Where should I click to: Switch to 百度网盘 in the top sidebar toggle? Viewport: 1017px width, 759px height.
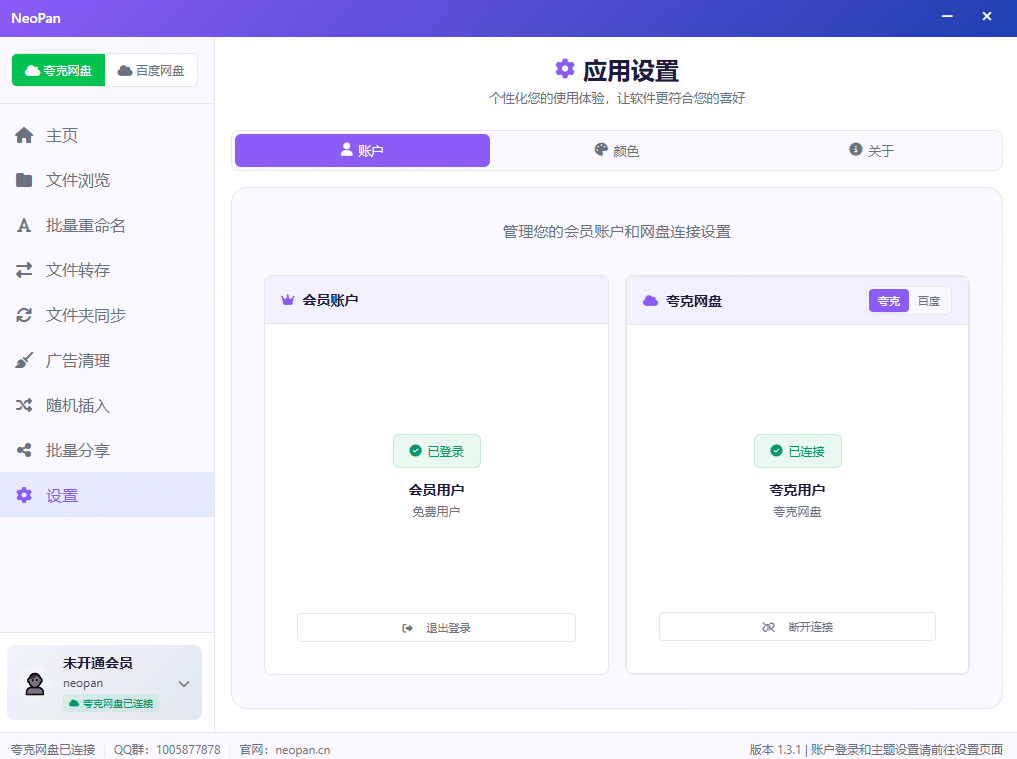click(x=151, y=71)
